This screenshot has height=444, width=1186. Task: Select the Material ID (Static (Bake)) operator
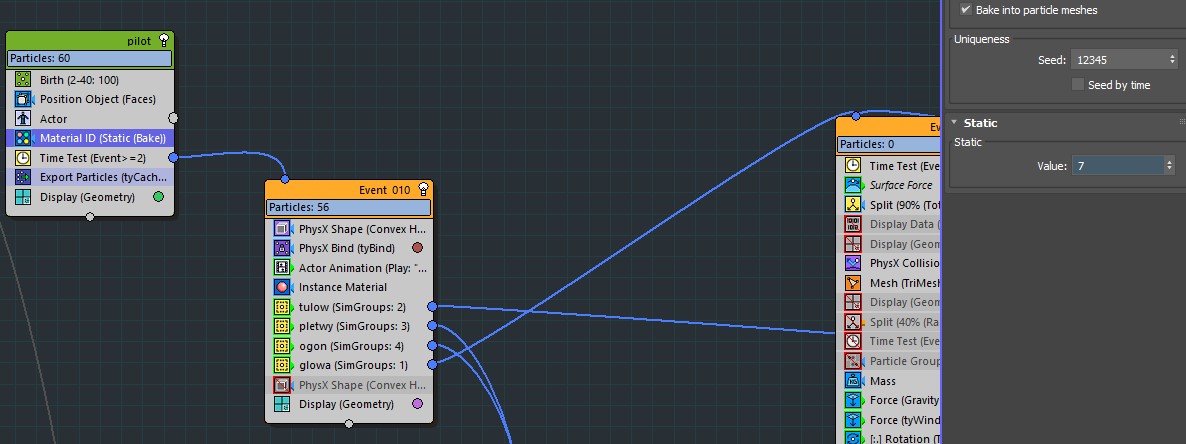pos(102,138)
